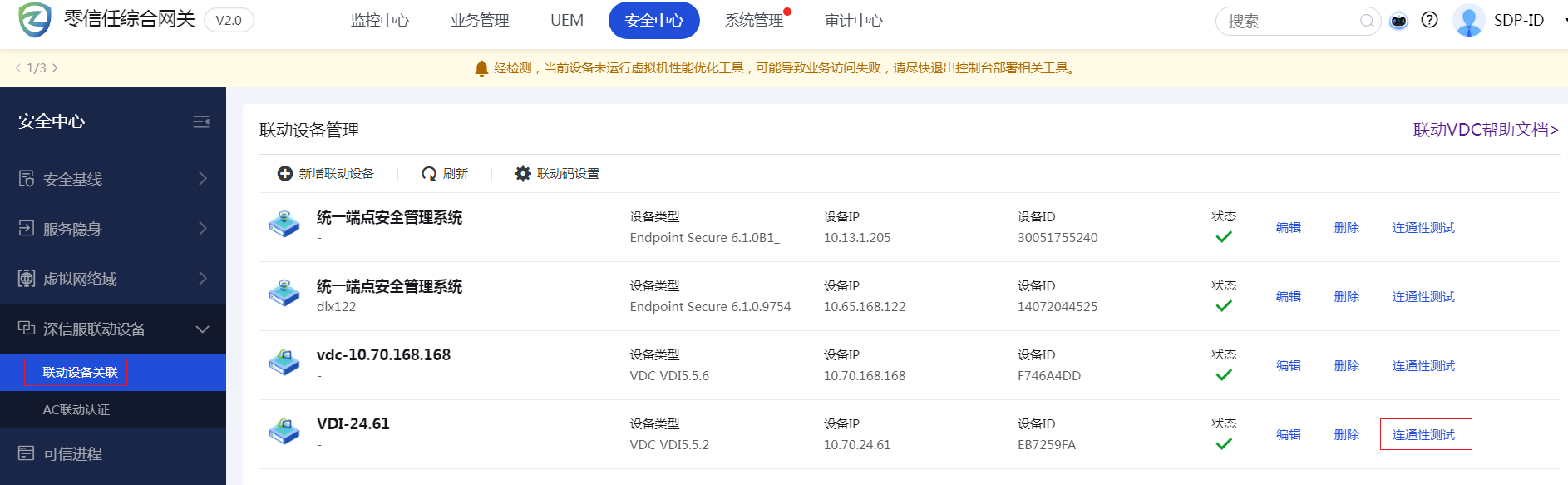Click the add linked device plus icon
Screen dimensions: 1568x485
coord(285,173)
